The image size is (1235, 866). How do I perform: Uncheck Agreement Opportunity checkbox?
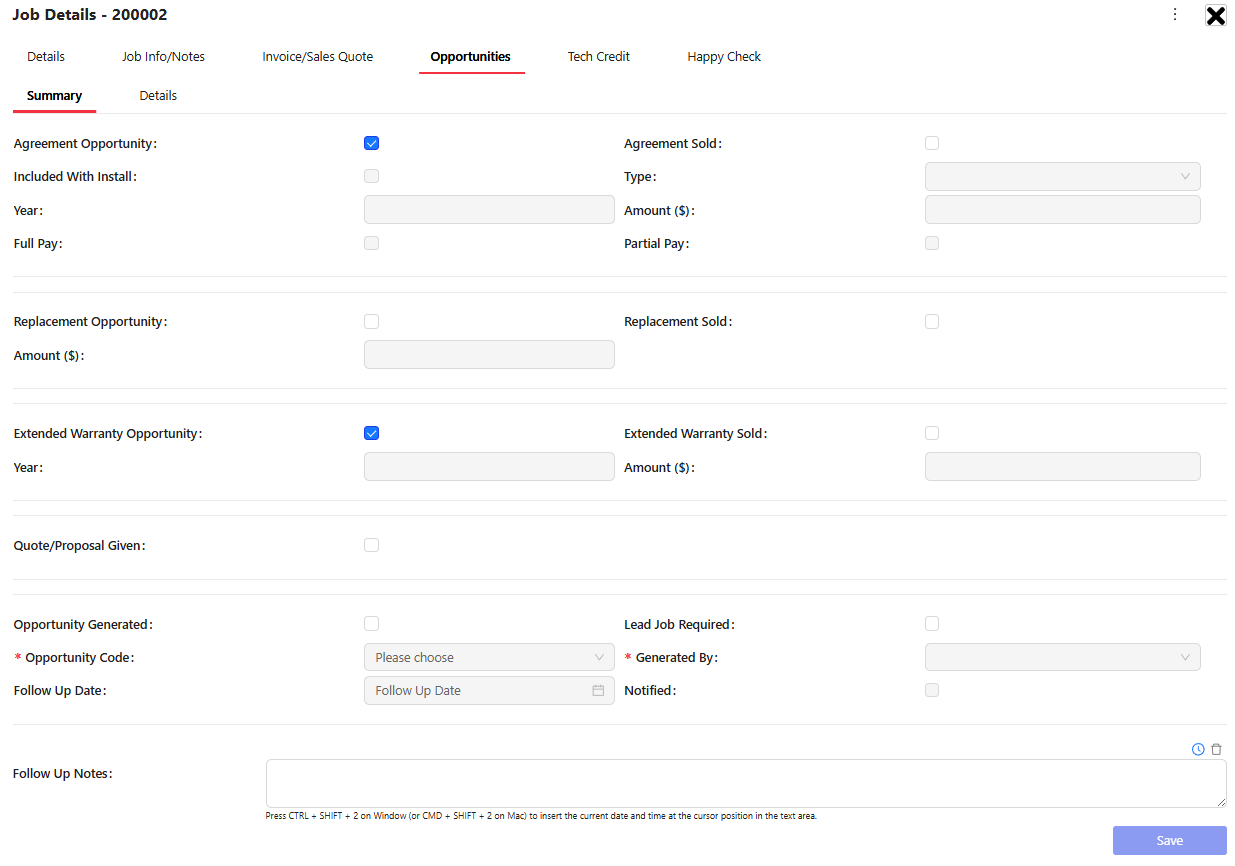tap(372, 143)
